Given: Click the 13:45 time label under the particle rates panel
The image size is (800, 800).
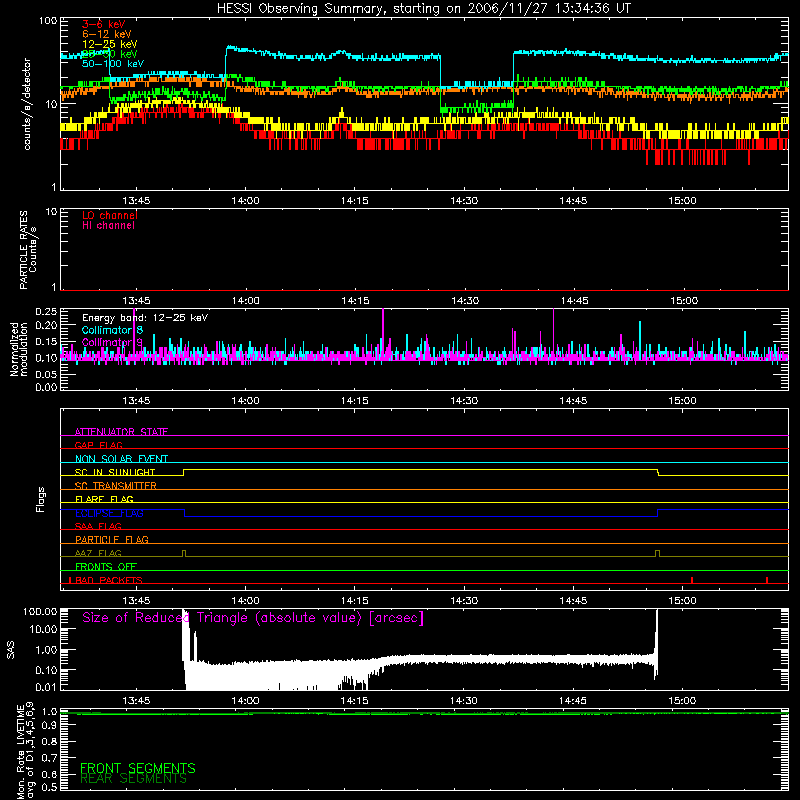Looking at the screenshot, I should click(136, 301).
